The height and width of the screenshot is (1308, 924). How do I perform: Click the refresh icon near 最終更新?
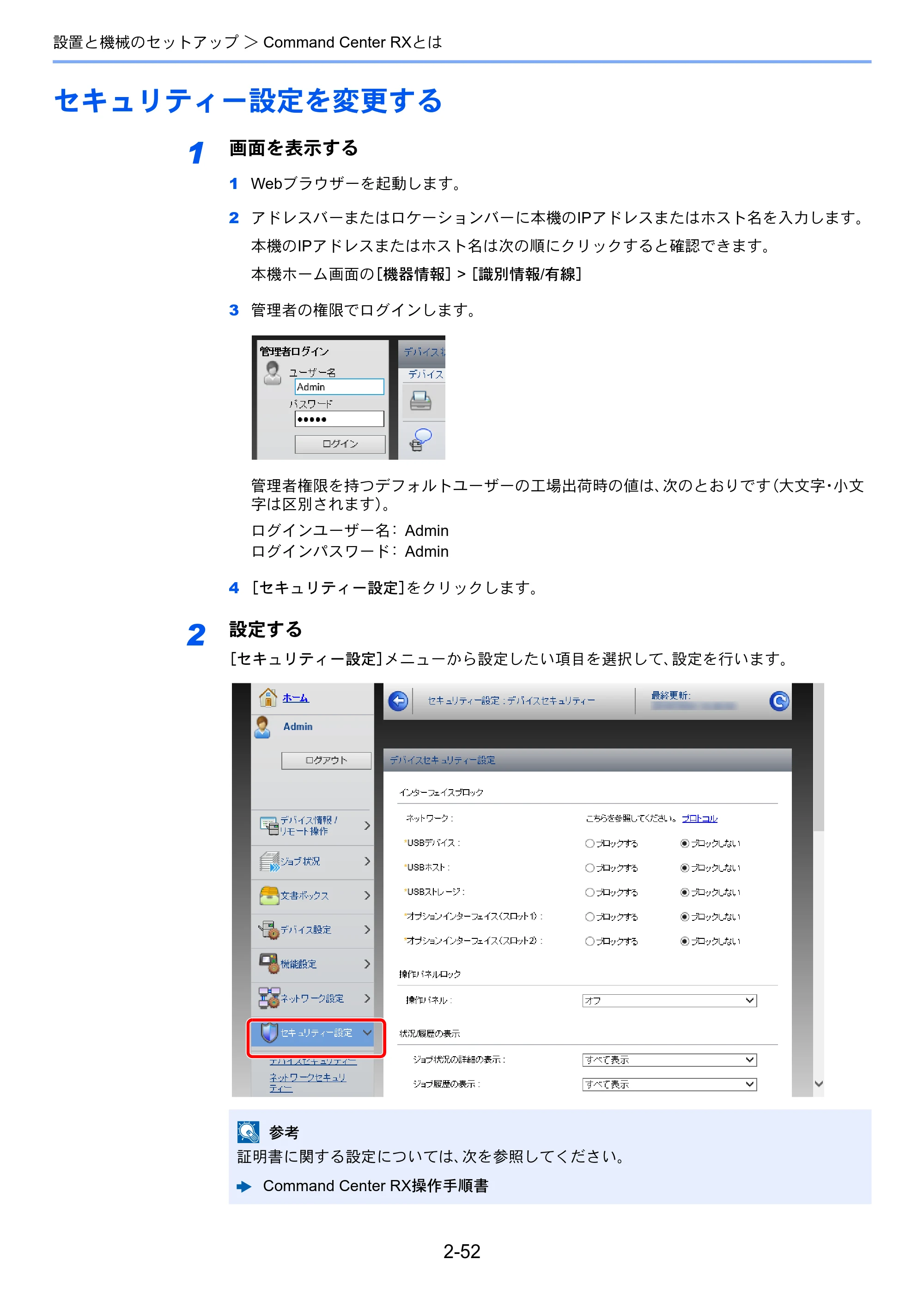pos(779,701)
